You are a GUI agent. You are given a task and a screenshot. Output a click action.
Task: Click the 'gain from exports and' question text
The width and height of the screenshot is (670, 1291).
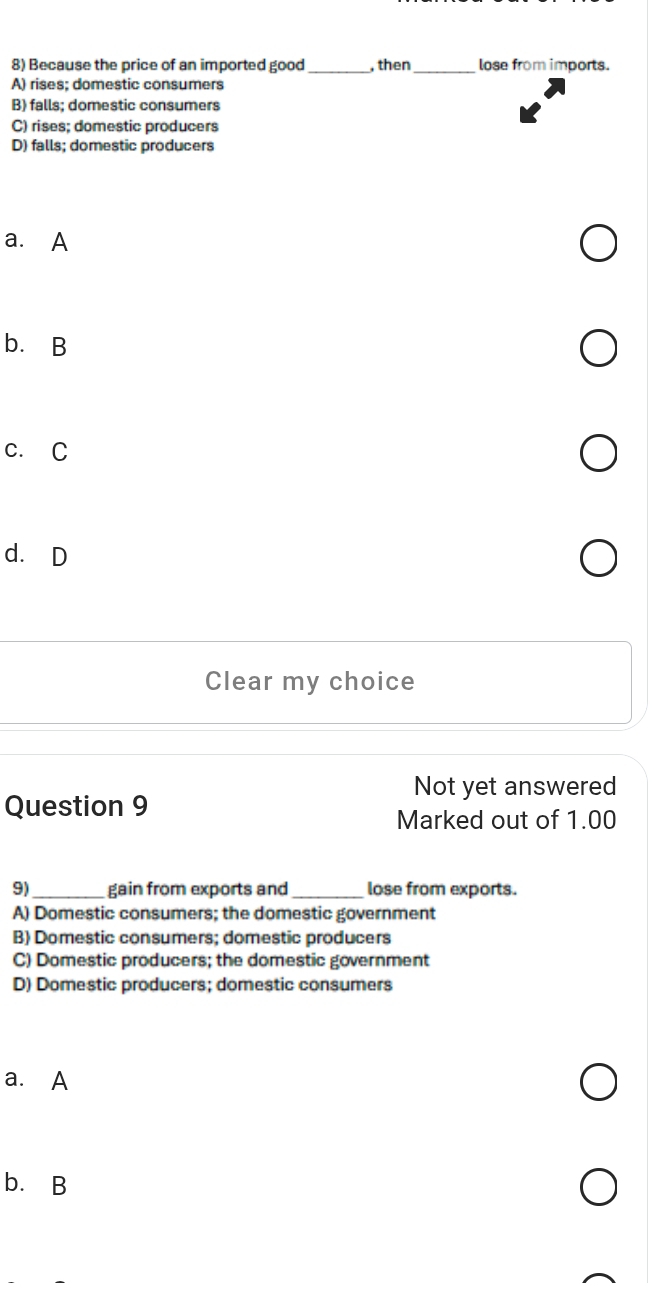click(x=197, y=888)
